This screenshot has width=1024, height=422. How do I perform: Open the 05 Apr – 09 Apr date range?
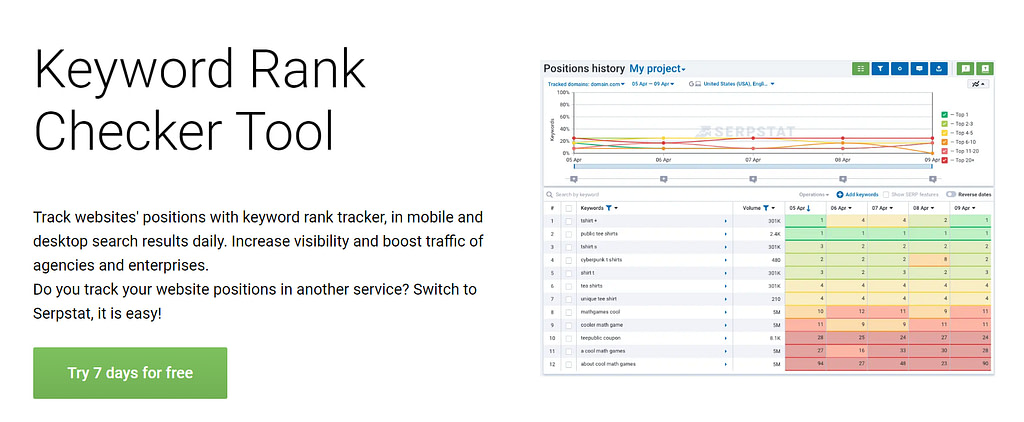click(653, 84)
